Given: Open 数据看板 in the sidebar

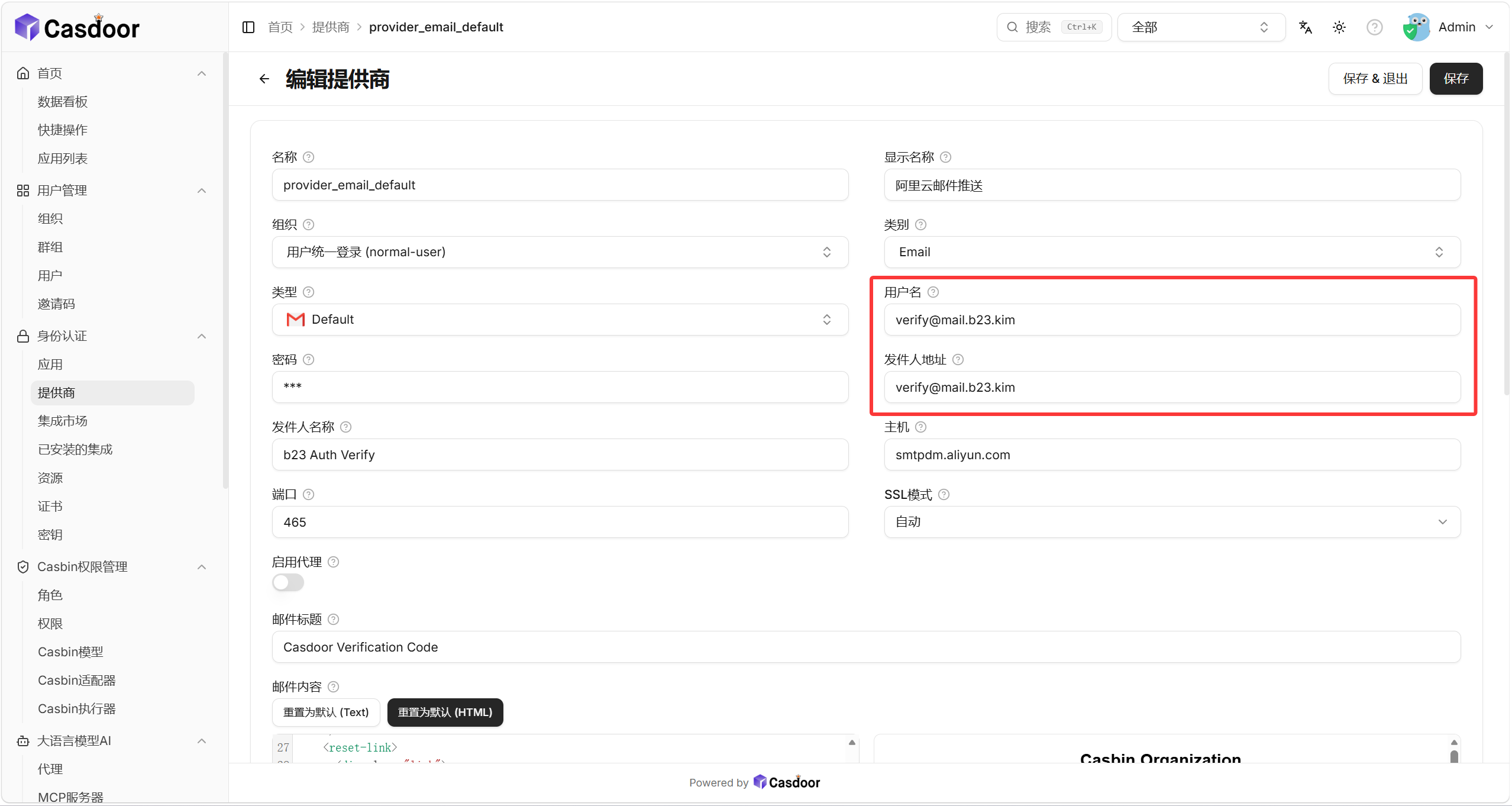Looking at the screenshot, I should (x=63, y=102).
